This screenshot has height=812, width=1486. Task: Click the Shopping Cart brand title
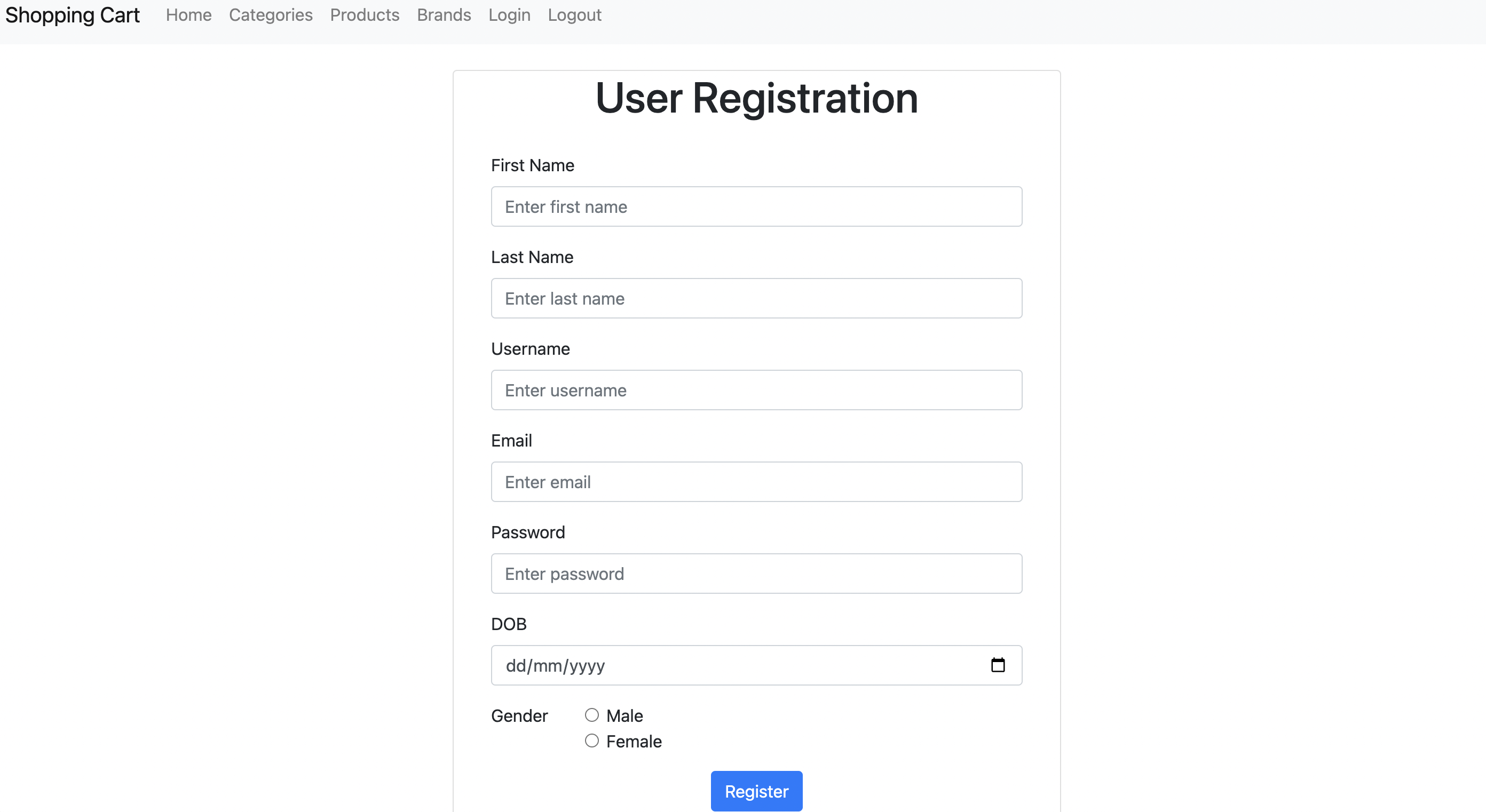72,15
